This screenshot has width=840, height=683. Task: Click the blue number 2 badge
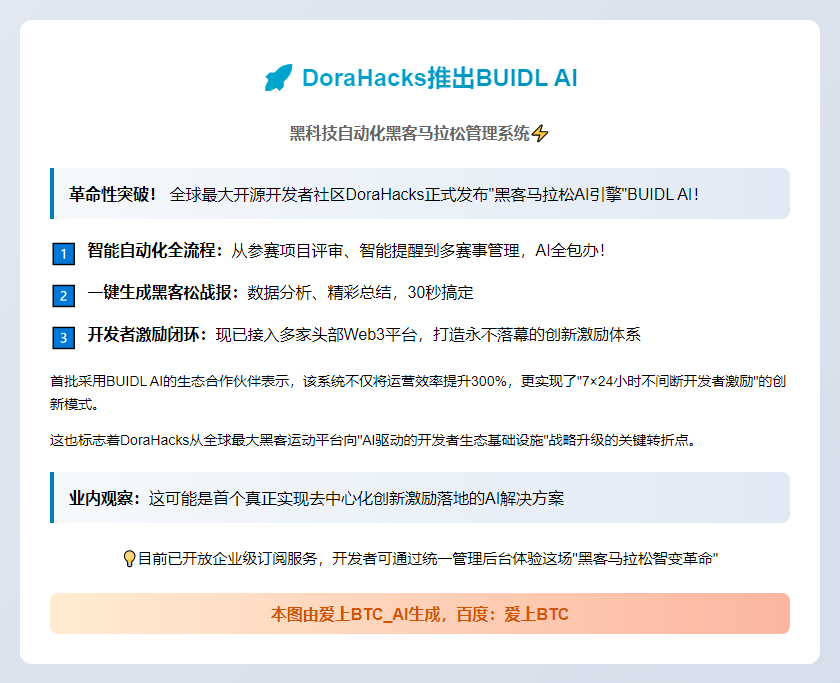(x=63, y=296)
